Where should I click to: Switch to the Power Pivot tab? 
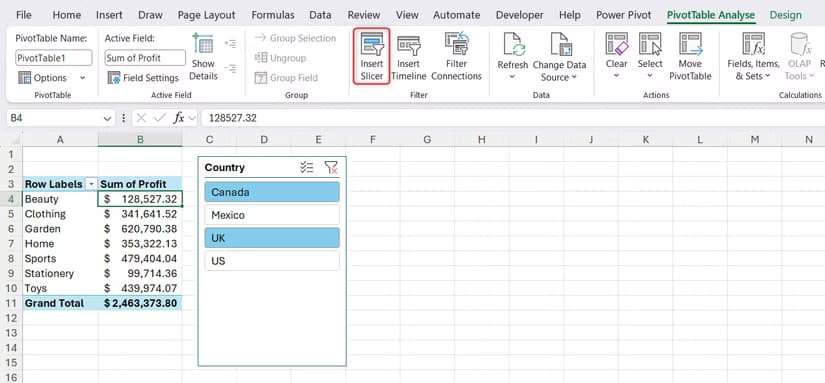623,15
